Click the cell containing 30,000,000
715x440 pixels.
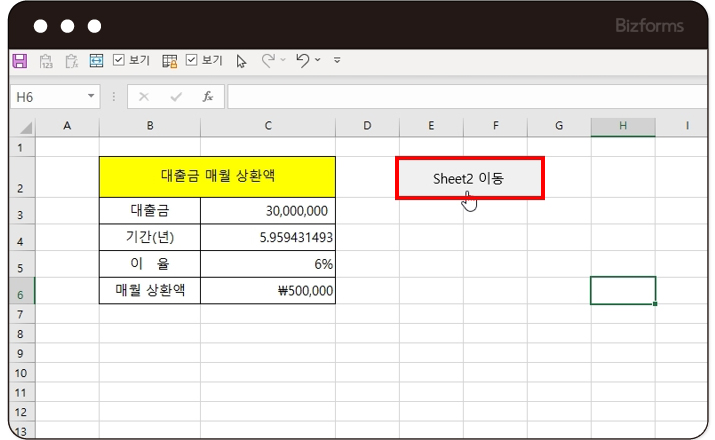(x=268, y=211)
